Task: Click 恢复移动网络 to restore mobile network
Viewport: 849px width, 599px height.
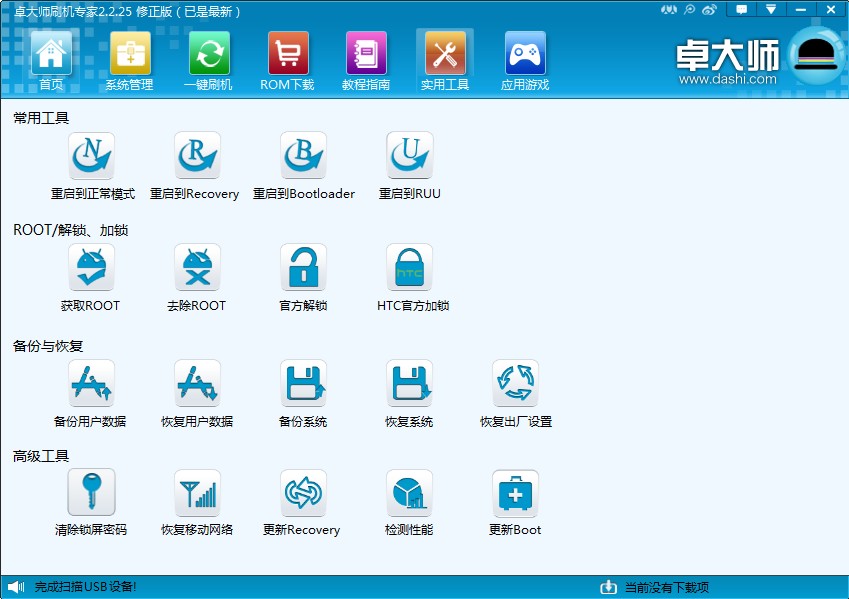Action: [196, 494]
